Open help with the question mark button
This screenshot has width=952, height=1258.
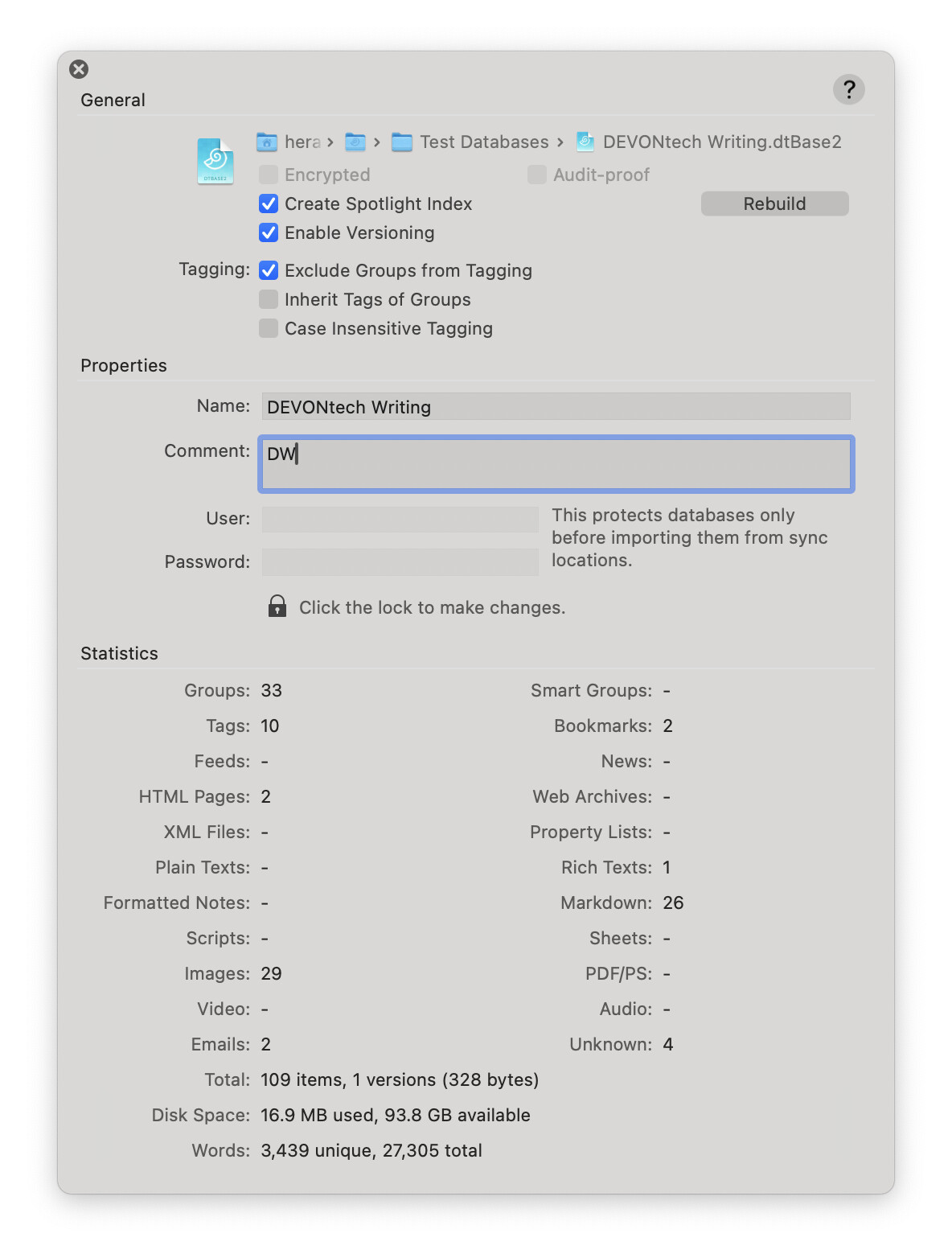pos(848,89)
